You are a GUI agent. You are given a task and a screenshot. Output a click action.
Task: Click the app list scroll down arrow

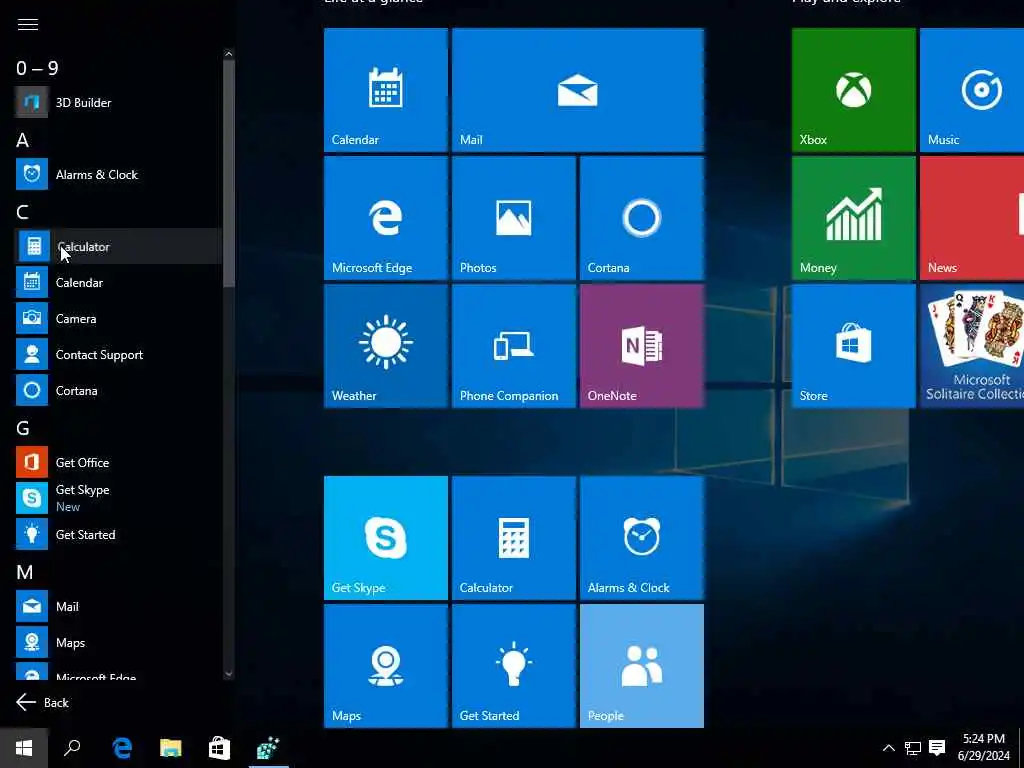pyautogui.click(x=228, y=673)
